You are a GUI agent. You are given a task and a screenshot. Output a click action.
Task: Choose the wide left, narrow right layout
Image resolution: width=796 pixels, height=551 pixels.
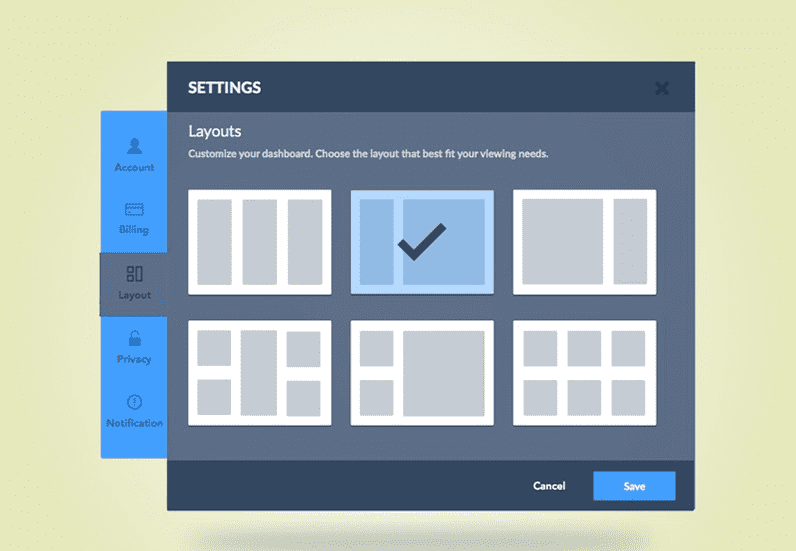(x=584, y=242)
